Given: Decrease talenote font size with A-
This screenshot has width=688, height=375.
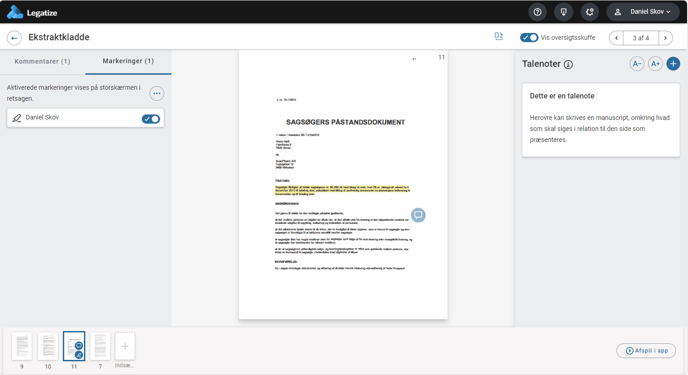Looking at the screenshot, I should click(637, 64).
